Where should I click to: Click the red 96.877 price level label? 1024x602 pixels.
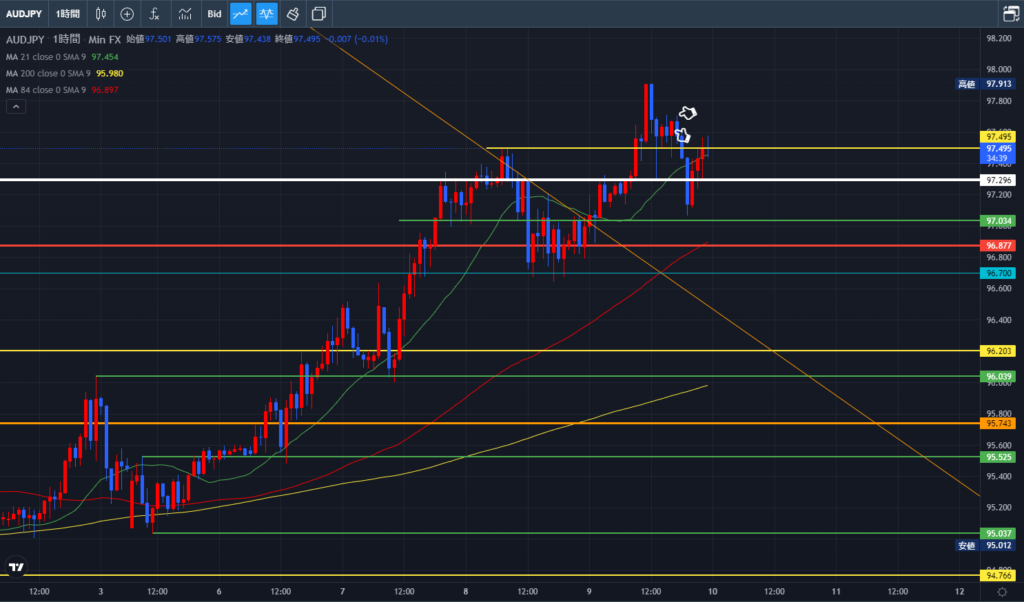coord(1000,245)
